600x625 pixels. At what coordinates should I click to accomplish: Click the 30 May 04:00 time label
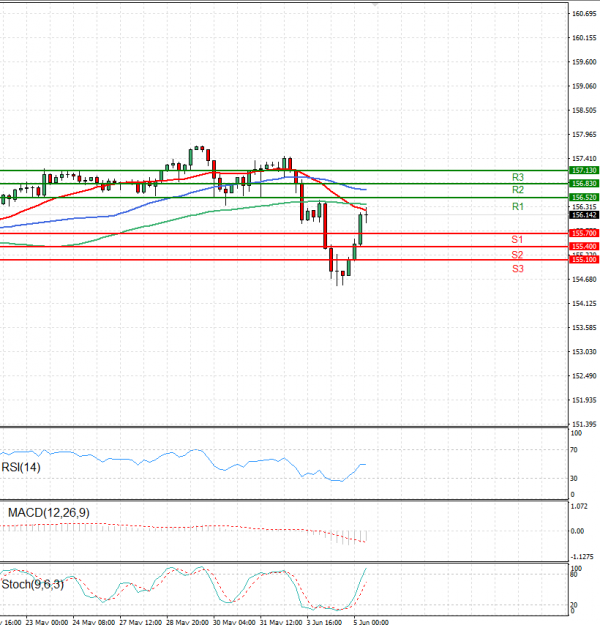(x=234, y=622)
